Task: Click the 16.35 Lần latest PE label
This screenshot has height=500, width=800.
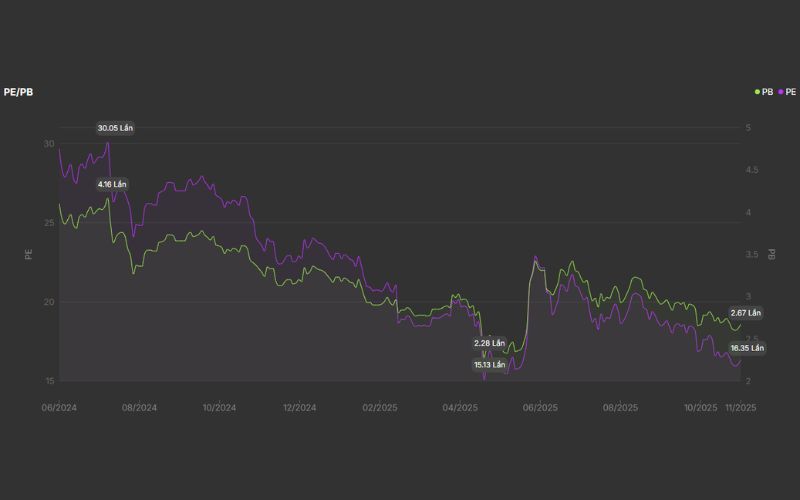Action: tap(746, 348)
